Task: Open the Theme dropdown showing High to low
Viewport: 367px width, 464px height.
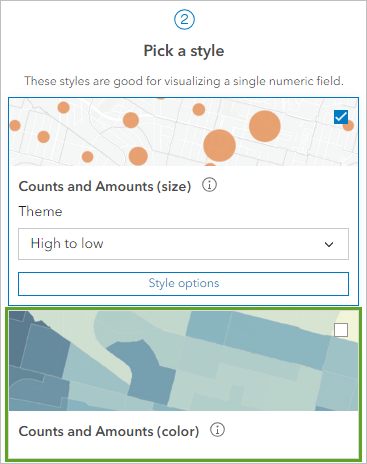Action: pos(183,244)
